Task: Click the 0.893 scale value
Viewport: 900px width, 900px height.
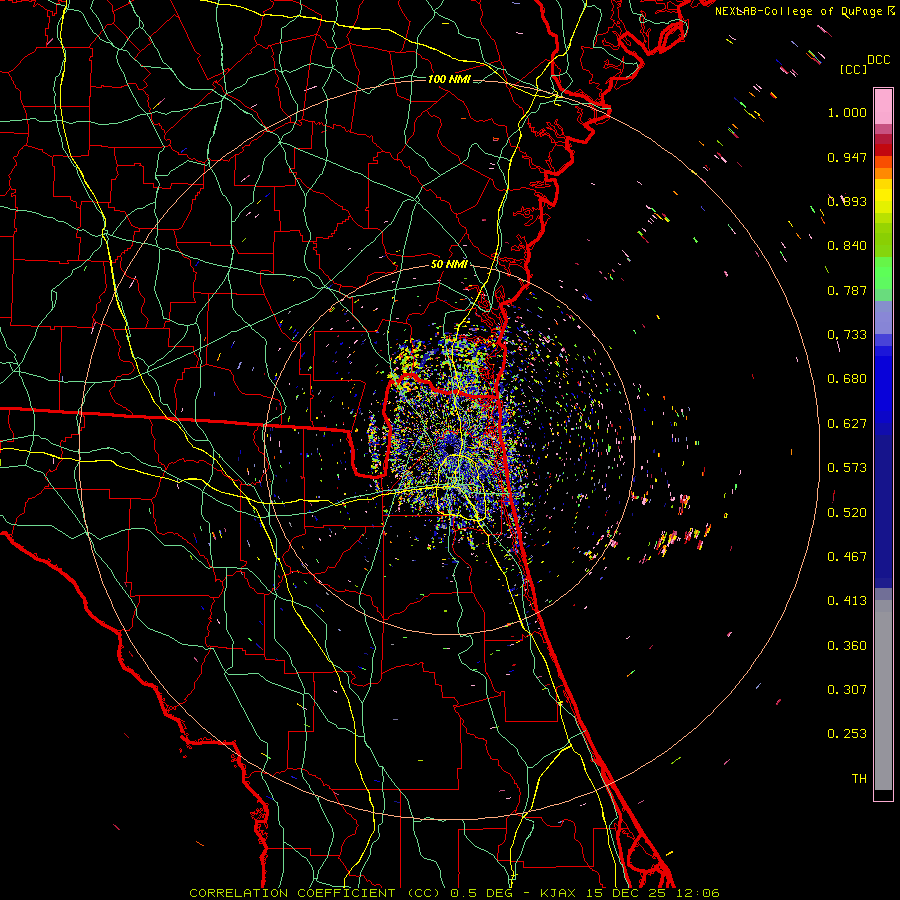Action: (847, 201)
